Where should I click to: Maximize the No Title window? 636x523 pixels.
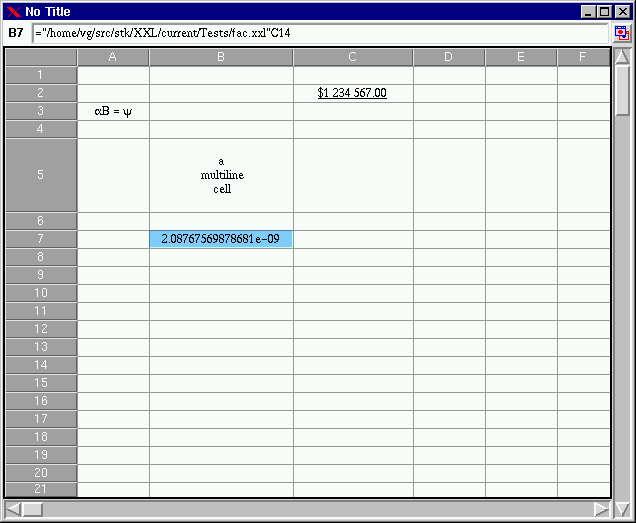[x=603, y=12]
